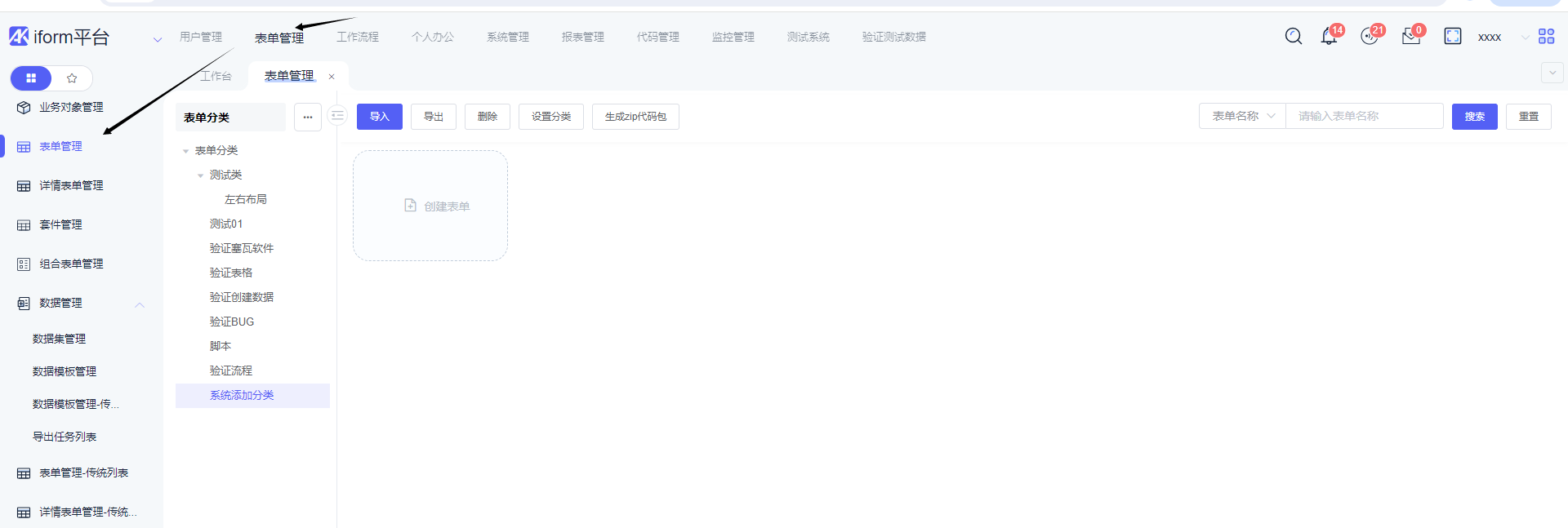Expand the tab list dropdown at far right

(1552, 73)
